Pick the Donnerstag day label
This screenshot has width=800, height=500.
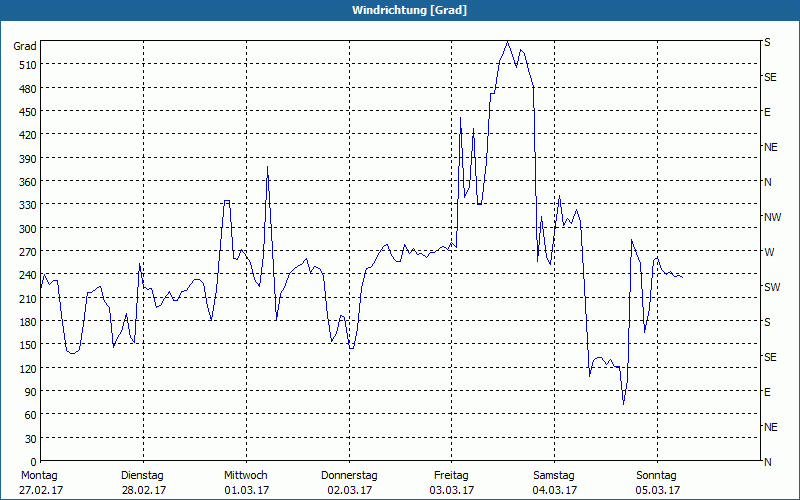[349, 476]
